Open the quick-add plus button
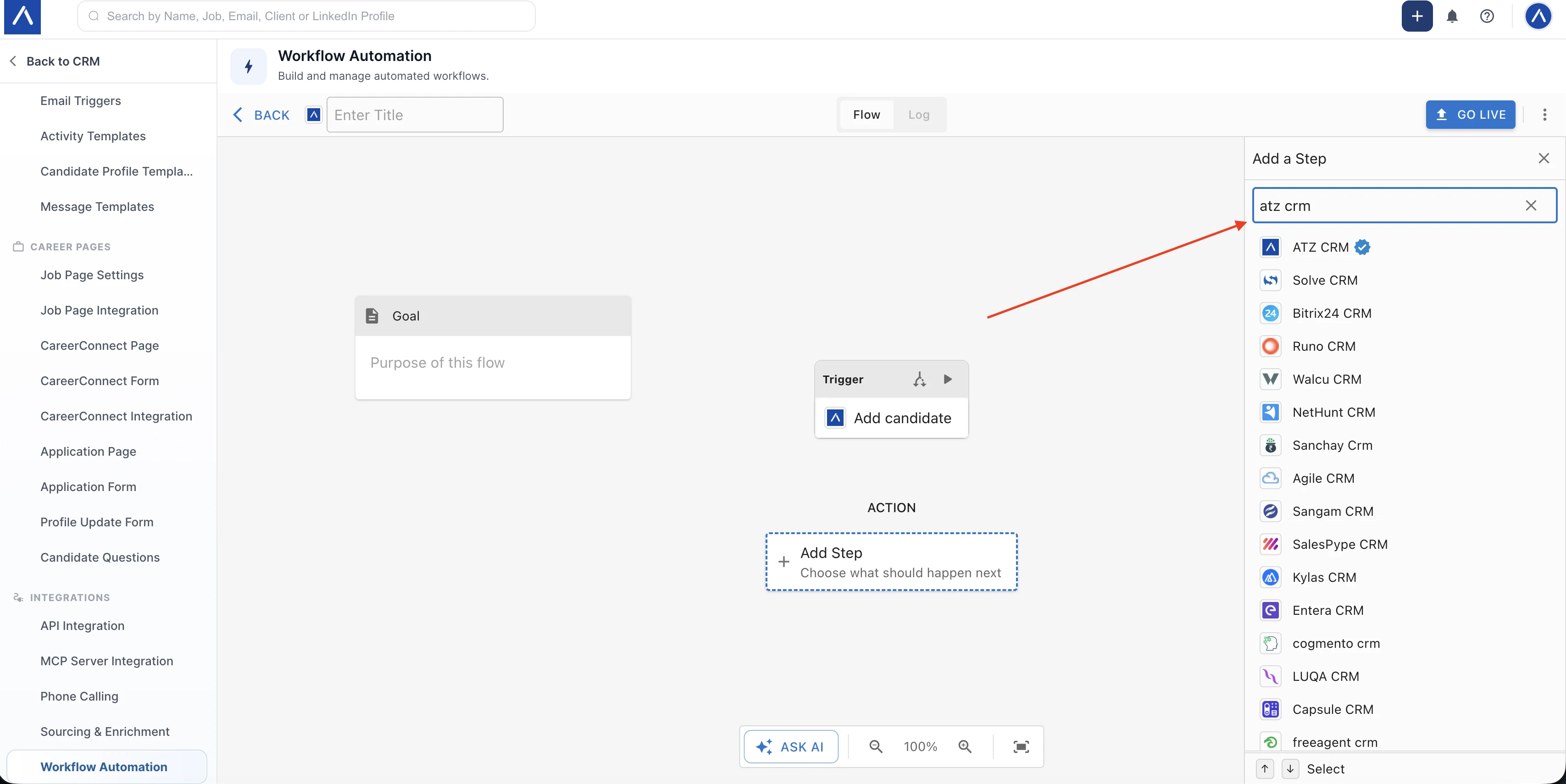The width and height of the screenshot is (1566, 784). coord(1416,17)
